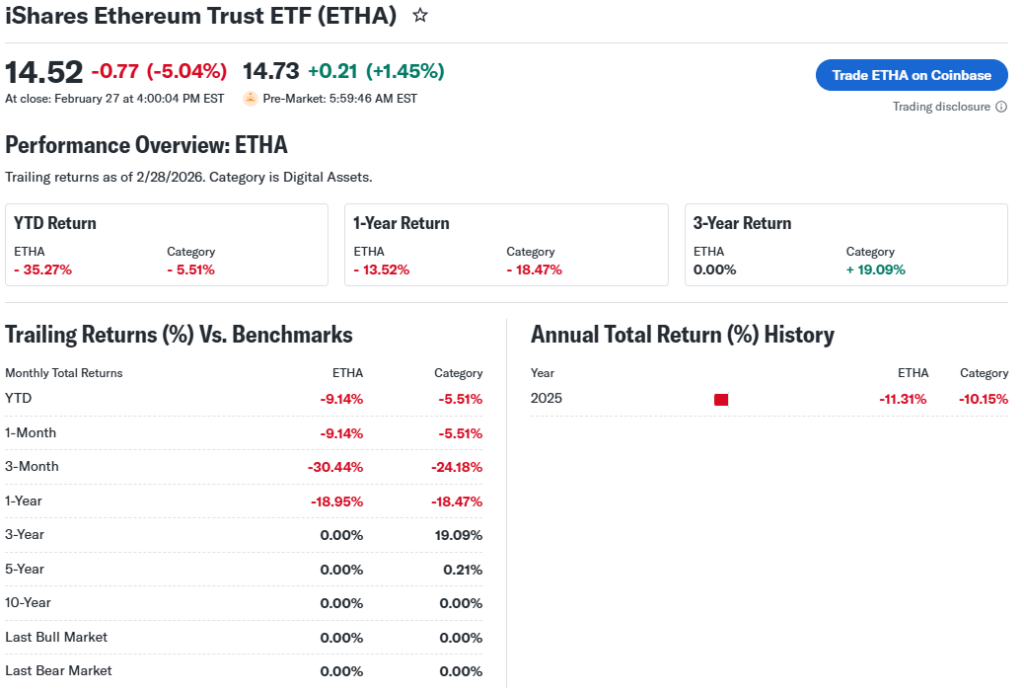The width and height of the screenshot is (1024, 693).
Task: Select the 1-Year Return card
Action: pyautogui.click(x=506, y=245)
